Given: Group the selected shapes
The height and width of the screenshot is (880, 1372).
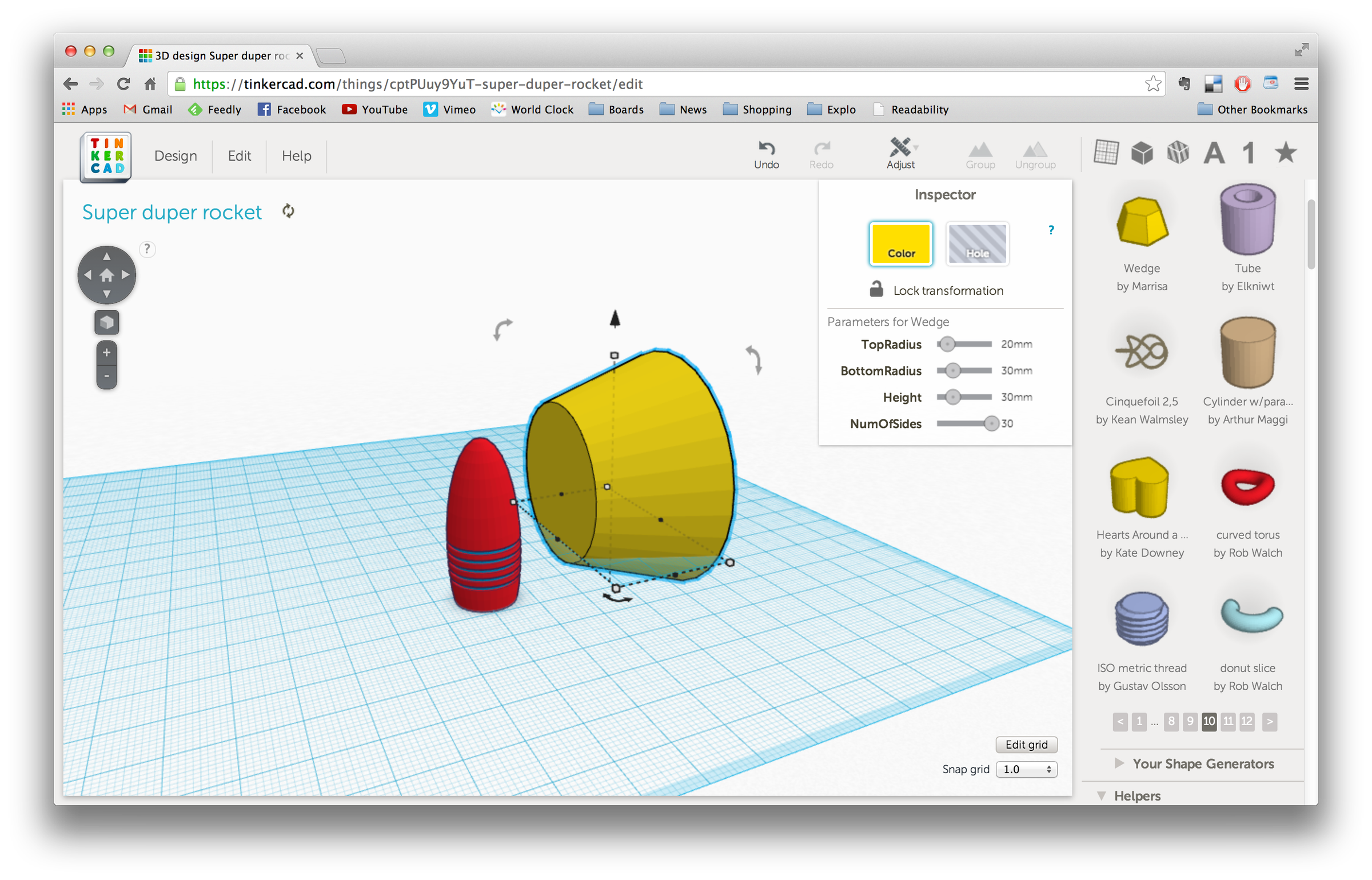Looking at the screenshot, I should coord(980,153).
